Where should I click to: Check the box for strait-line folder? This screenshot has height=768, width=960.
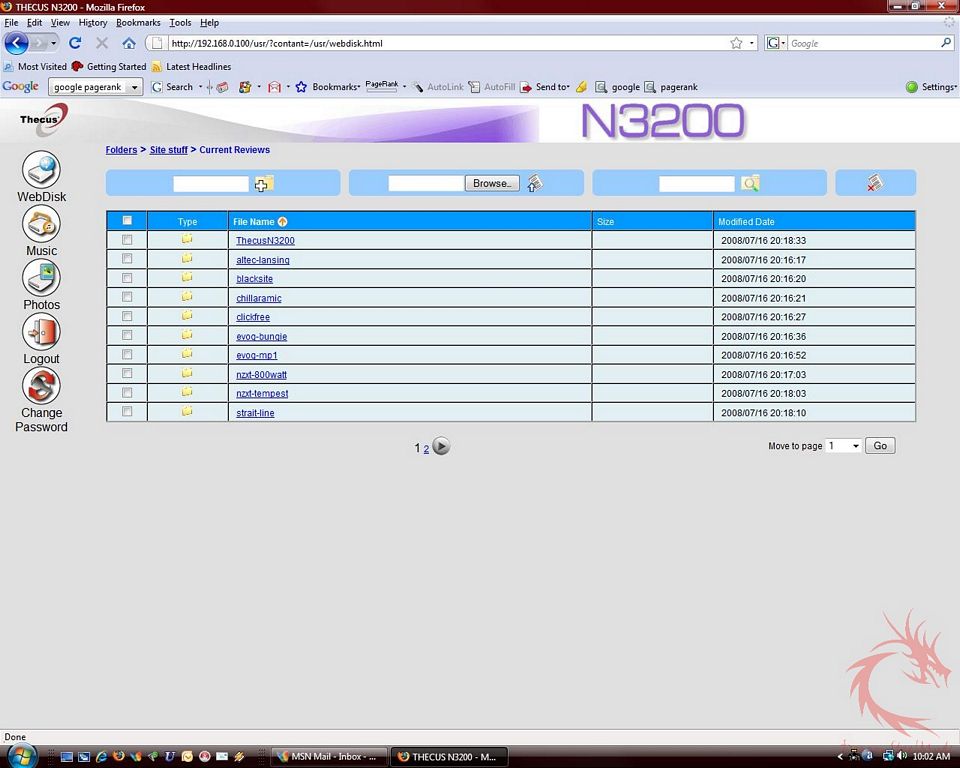[x=127, y=412]
